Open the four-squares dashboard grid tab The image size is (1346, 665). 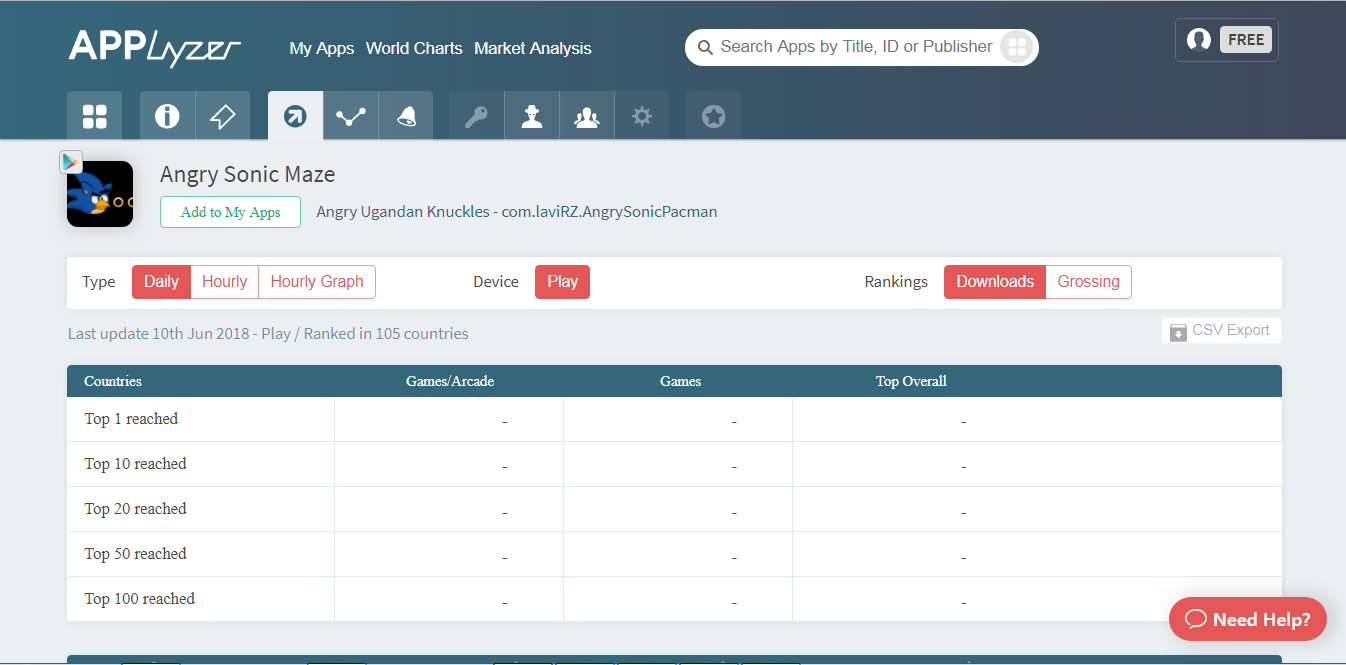coord(94,116)
